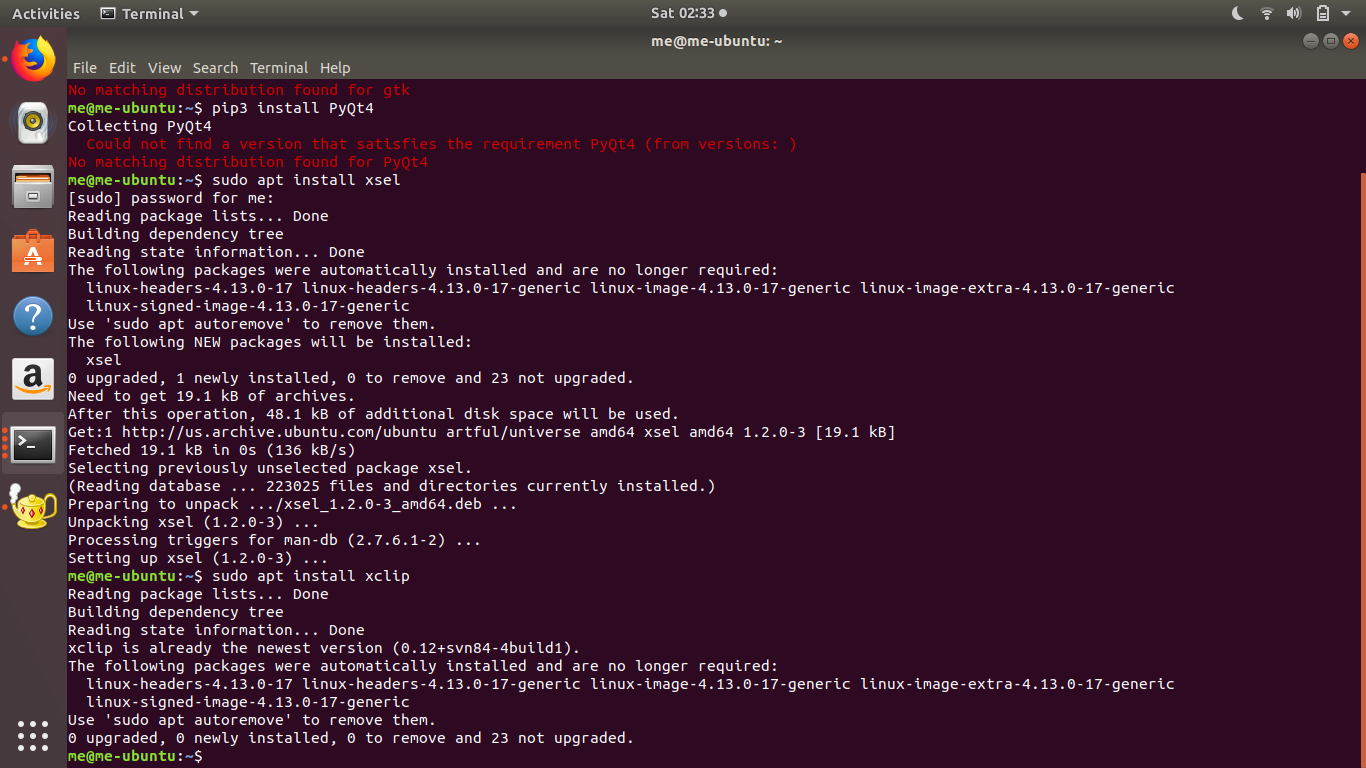This screenshot has height=768, width=1366.
Task: Open Ubuntu Software store icon
Action: click(33, 251)
